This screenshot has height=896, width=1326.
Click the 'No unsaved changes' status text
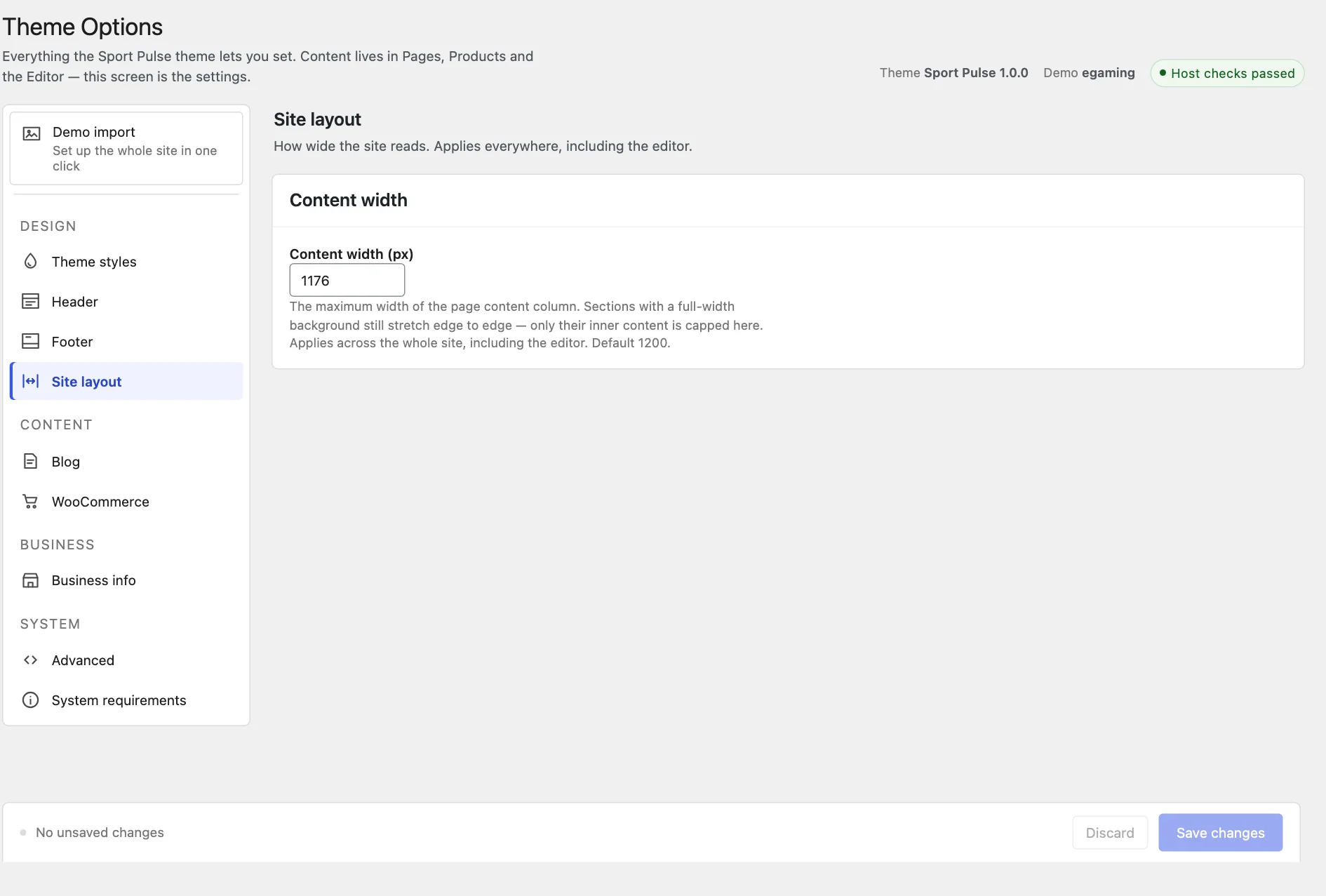[x=100, y=833]
